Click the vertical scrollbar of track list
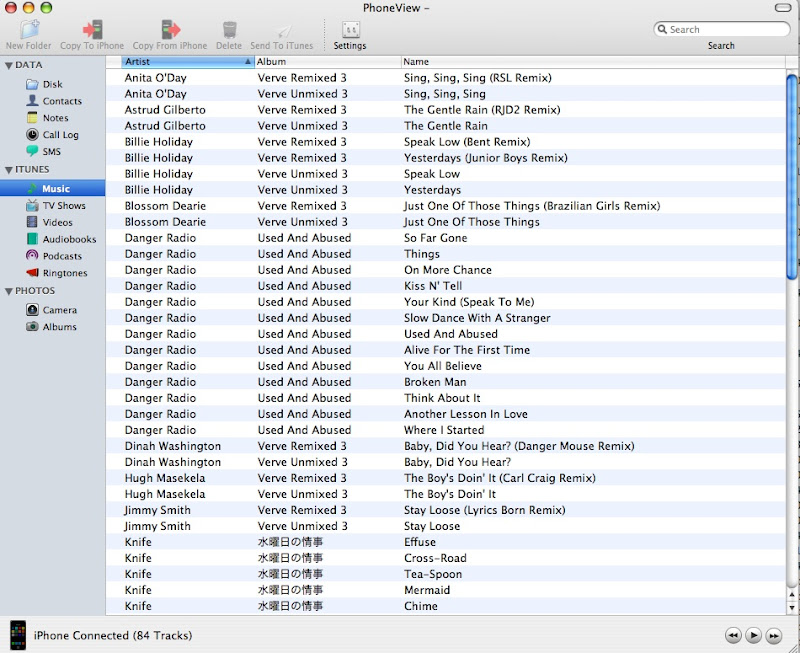 click(792, 300)
